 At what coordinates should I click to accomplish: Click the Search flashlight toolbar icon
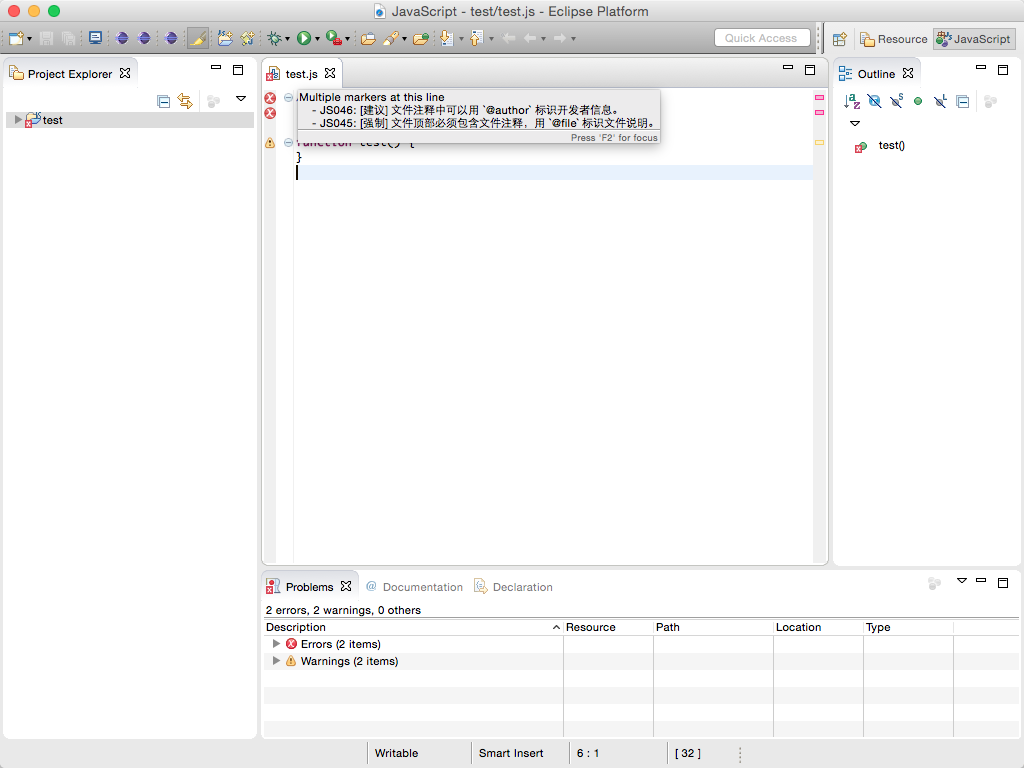click(x=391, y=39)
